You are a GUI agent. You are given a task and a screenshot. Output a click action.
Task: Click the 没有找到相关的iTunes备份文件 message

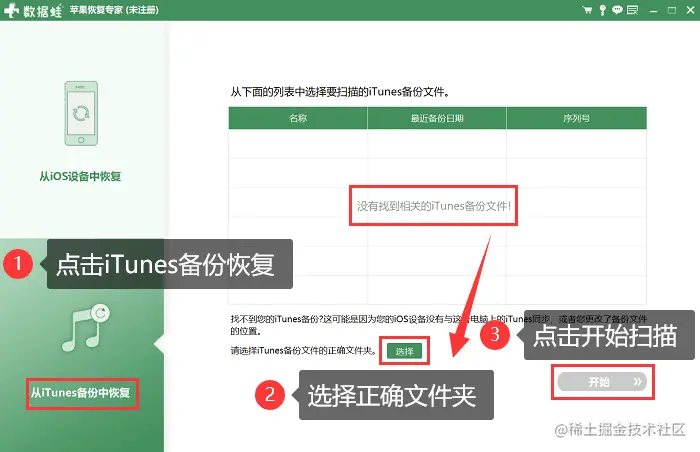(x=433, y=206)
